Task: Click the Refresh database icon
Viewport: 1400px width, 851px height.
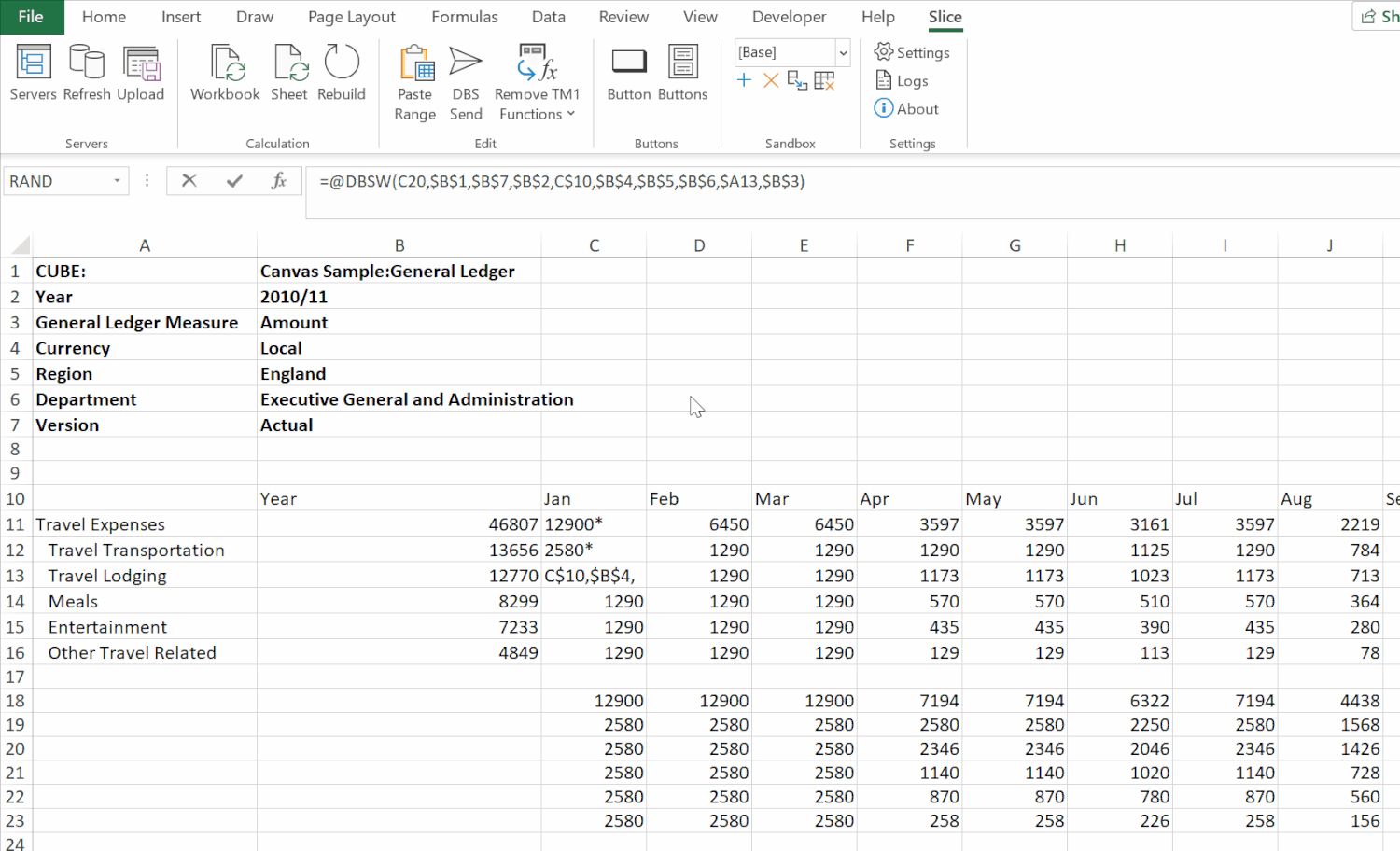Action: point(87,73)
